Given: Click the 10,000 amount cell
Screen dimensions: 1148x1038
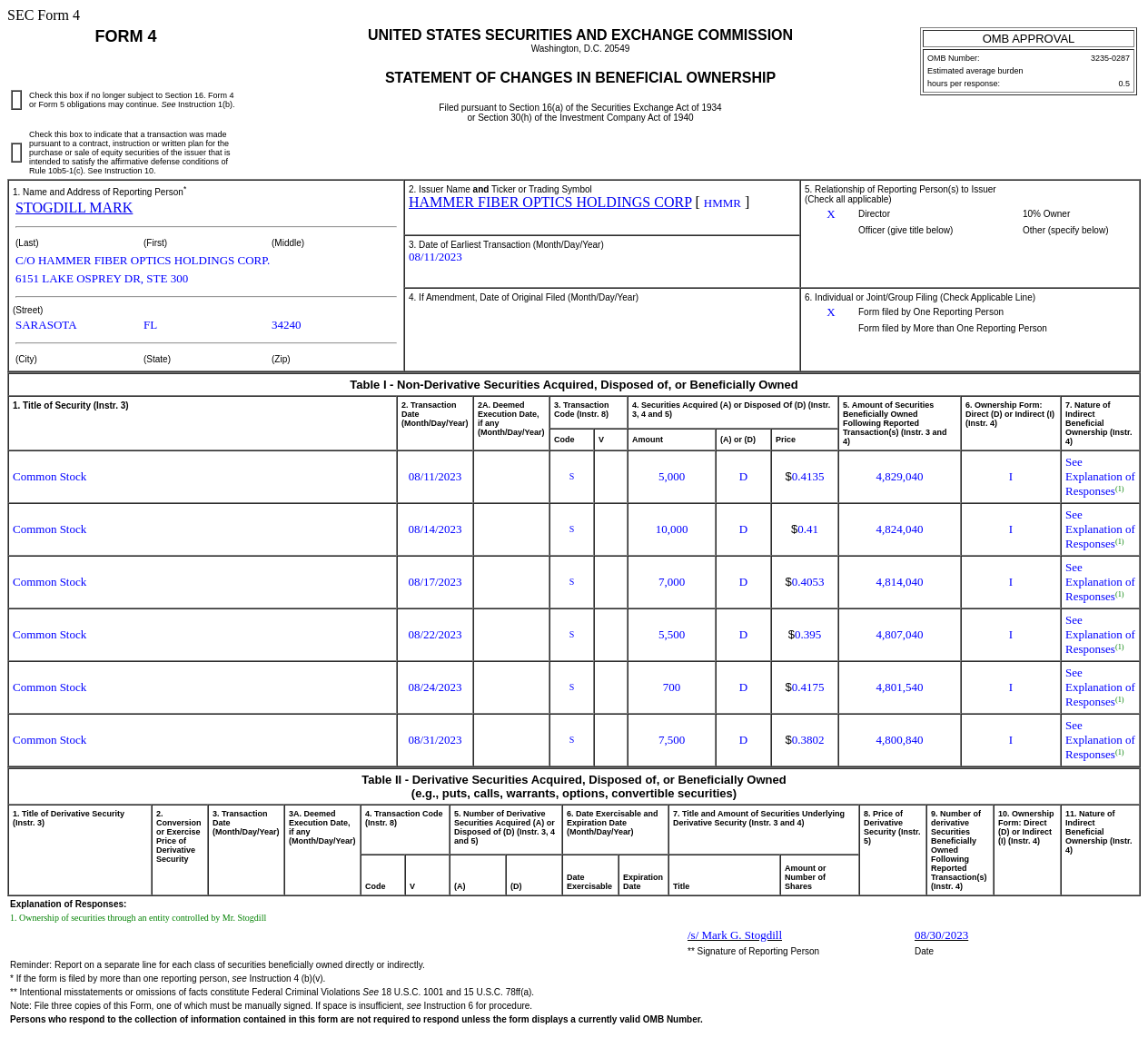Looking at the screenshot, I should (671, 529).
